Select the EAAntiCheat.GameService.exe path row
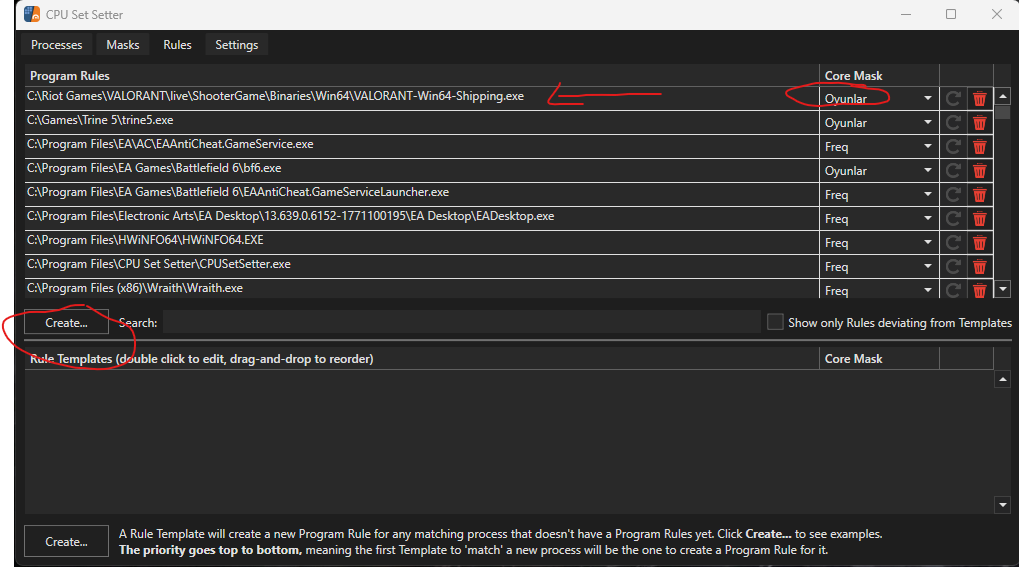This screenshot has height=567, width=1019. (422, 146)
